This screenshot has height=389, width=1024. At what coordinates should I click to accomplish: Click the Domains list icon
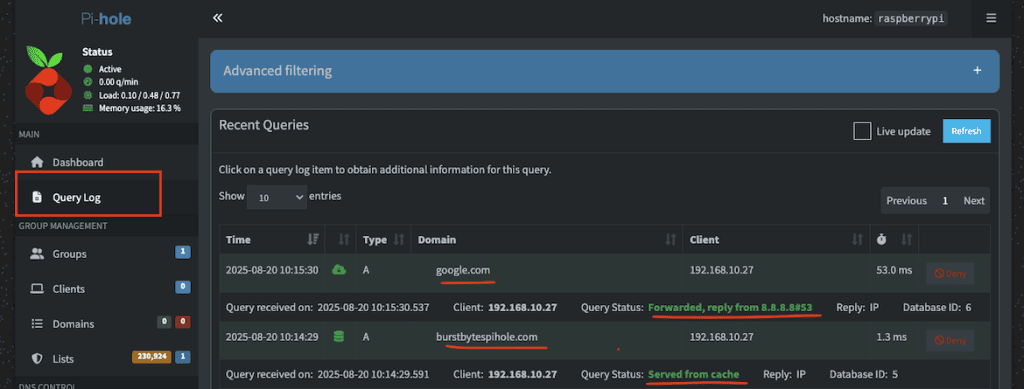point(37,324)
